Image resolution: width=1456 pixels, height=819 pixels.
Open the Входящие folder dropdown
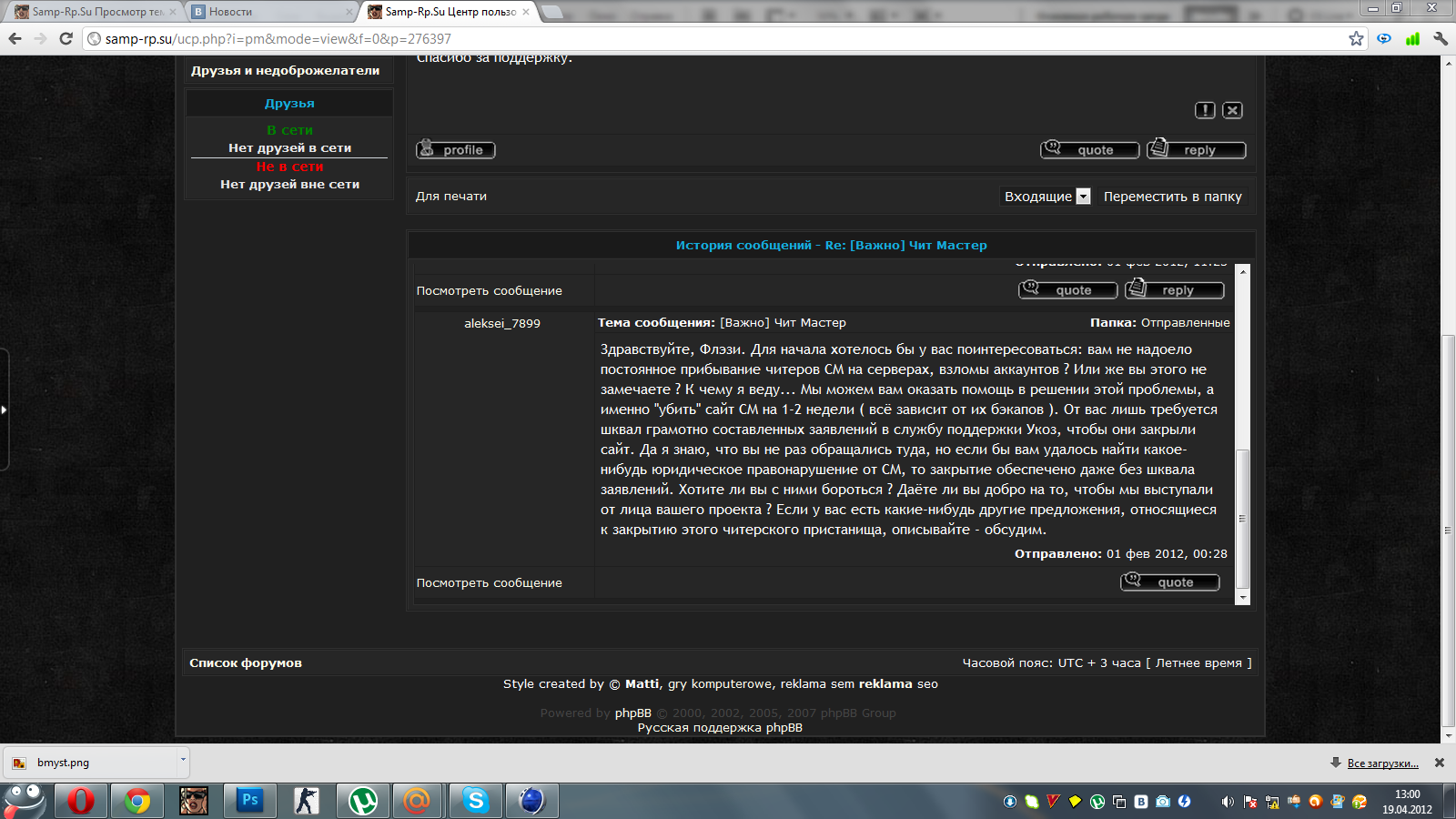pyautogui.click(x=1083, y=197)
